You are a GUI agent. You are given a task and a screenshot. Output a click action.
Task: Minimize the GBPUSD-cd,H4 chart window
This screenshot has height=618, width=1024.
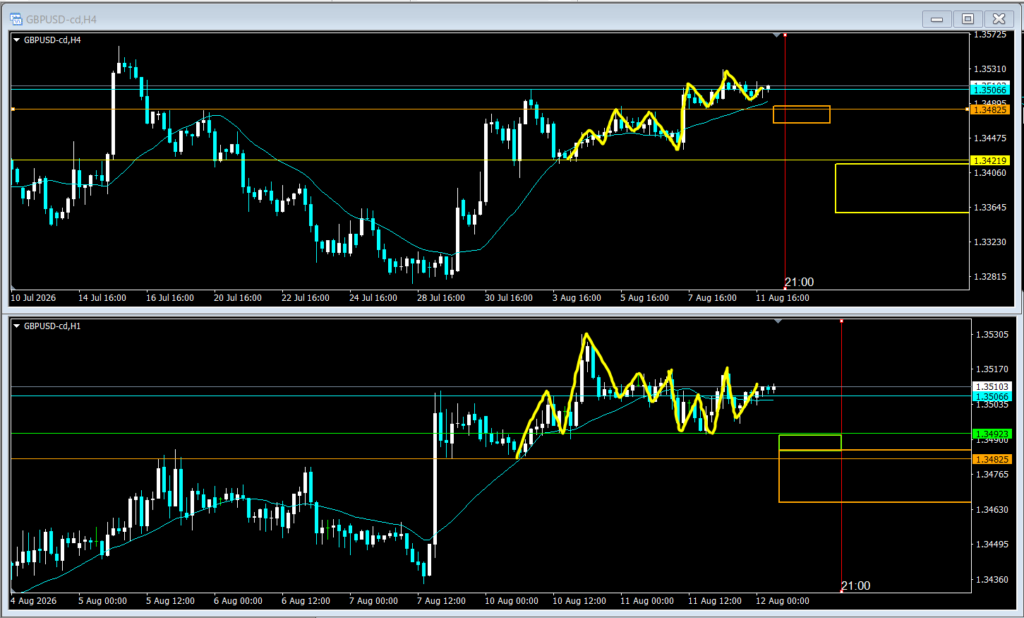[936, 19]
